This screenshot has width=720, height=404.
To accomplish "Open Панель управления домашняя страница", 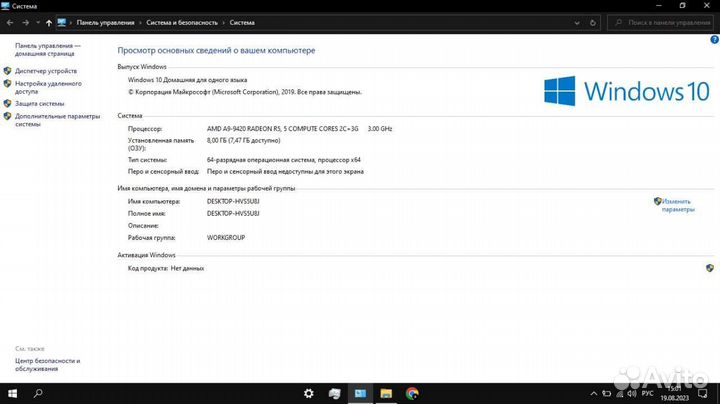I will 47,50.
